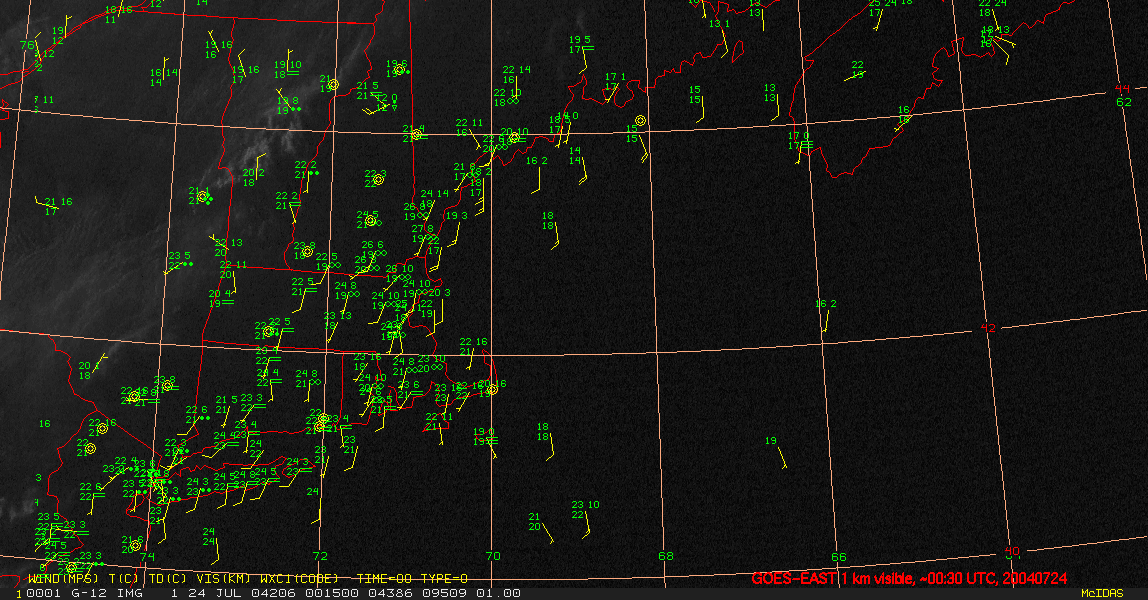Click the red 42 latitude label
Viewport: 1148px width, 600px height.
pyautogui.click(x=988, y=328)
